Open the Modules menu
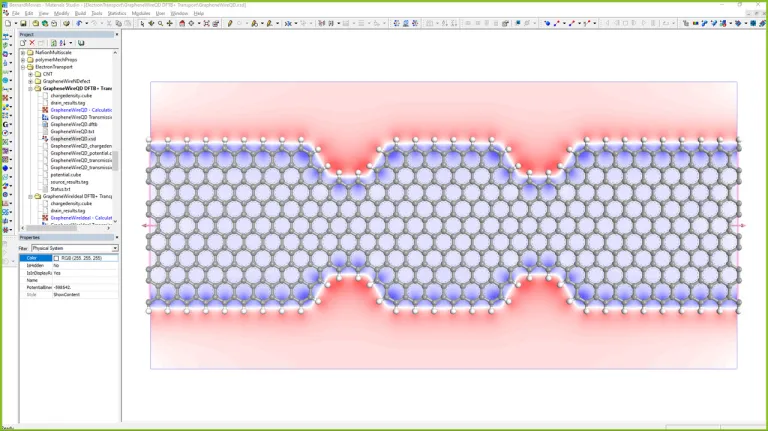Viewport: 768px width, 431px height. click(x=141, y=13)
